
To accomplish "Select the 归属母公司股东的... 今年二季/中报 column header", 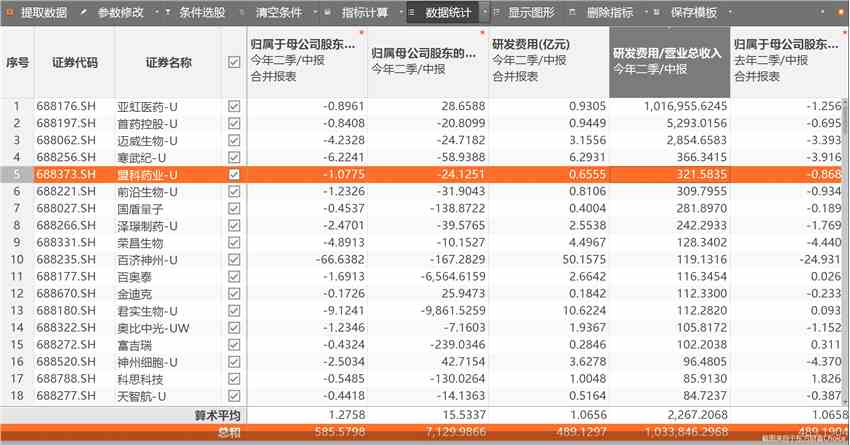I will point(428,62).
